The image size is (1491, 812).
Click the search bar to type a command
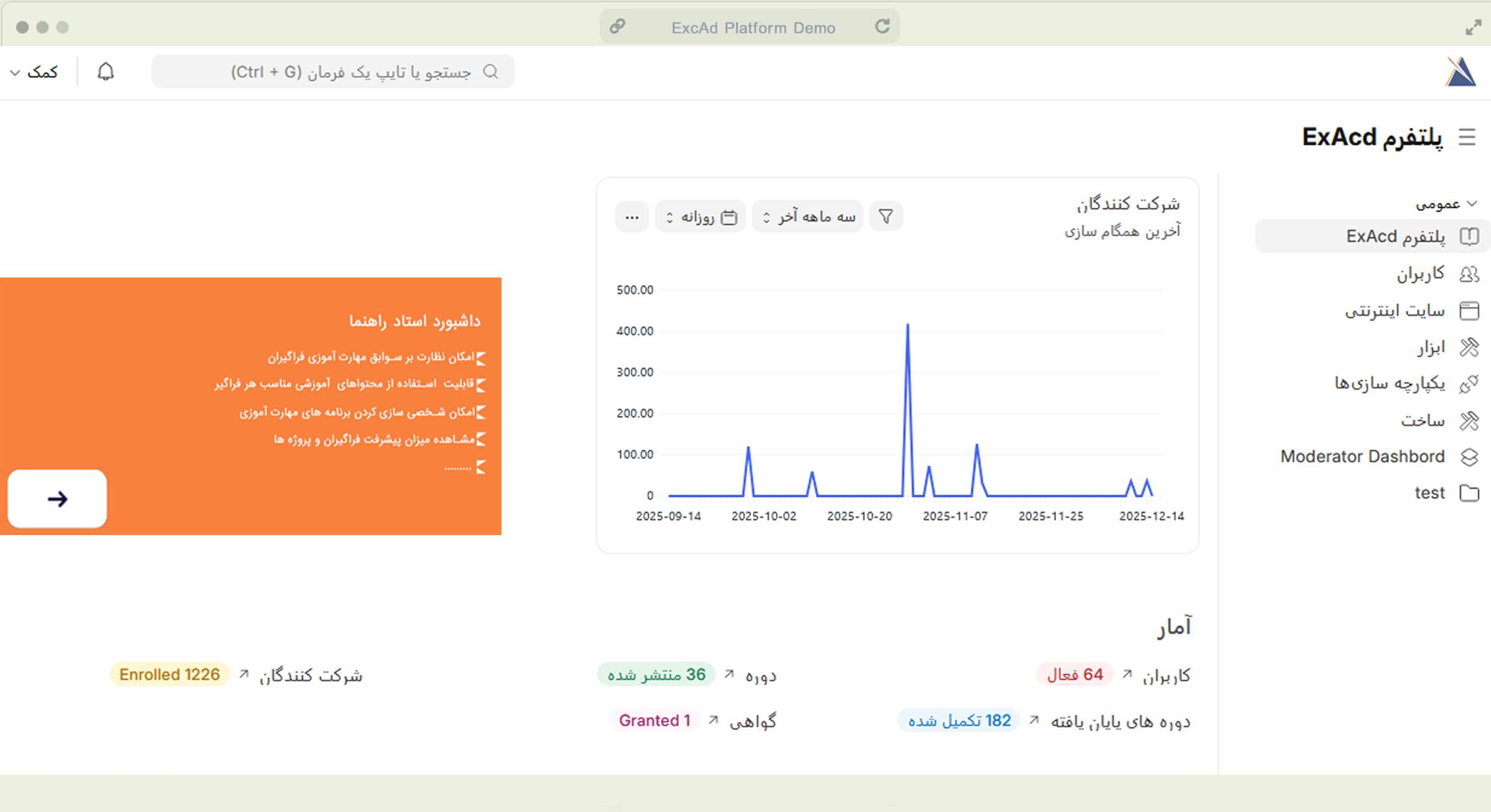(x=334, y=72)
